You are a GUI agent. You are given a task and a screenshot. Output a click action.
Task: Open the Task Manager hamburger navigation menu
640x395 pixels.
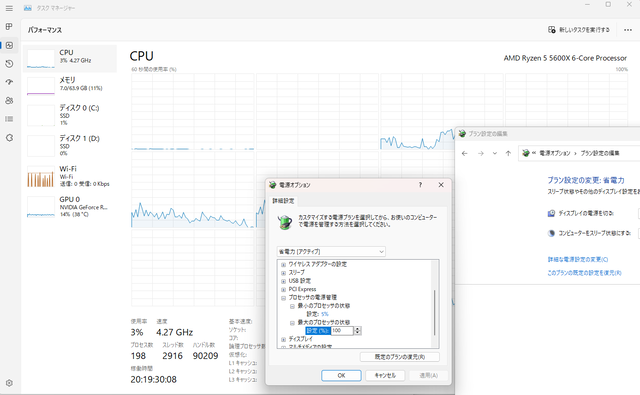pyautogui.click(x=9, y=8)
